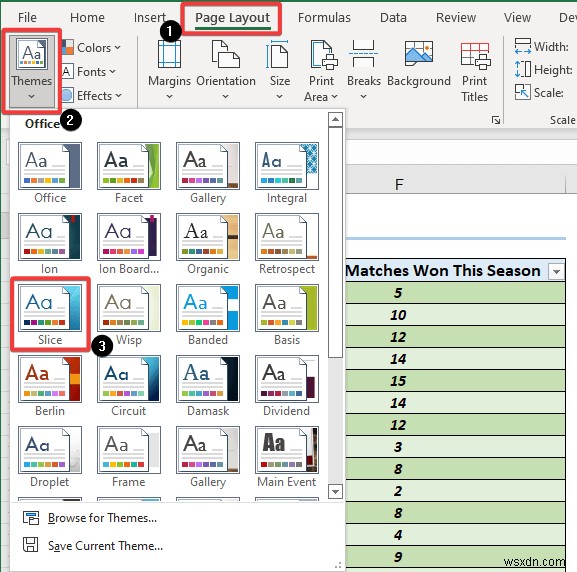Select the cell with value 4
The image size is (577, 572).
pyautogui.click(x=455, y=534)
